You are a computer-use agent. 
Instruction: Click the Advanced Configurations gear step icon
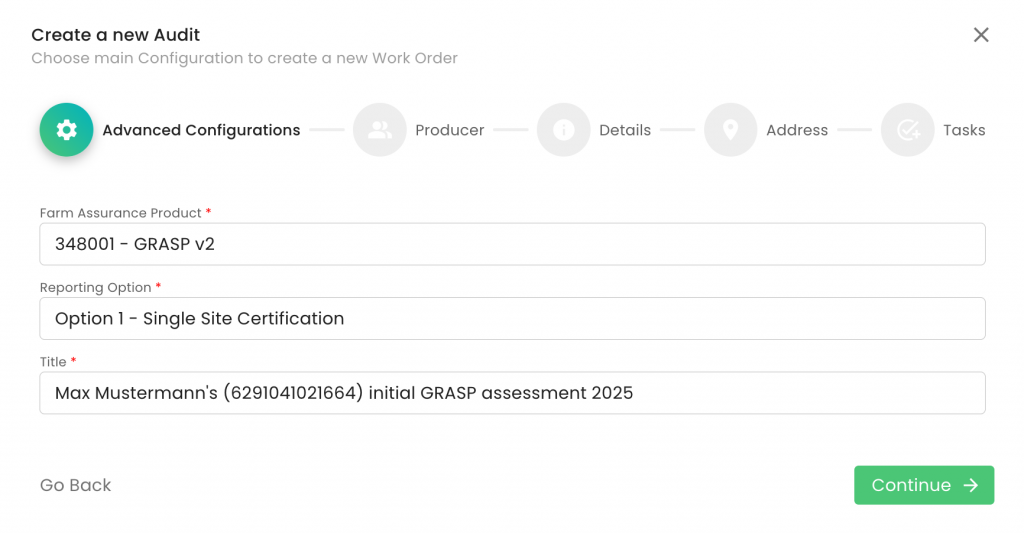[66, 130]
